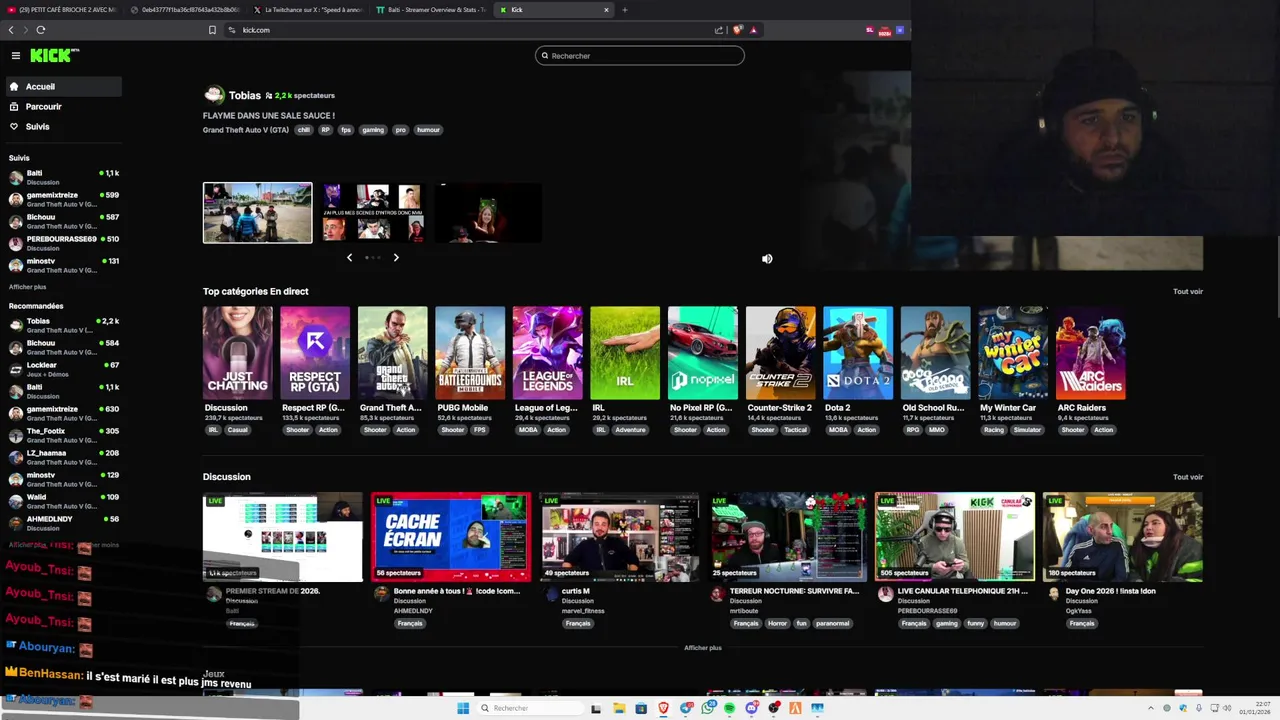Open AHMEDLNDY in recommended channels
The width and height of the screenshot is (1280, 720).
[64, 523]
